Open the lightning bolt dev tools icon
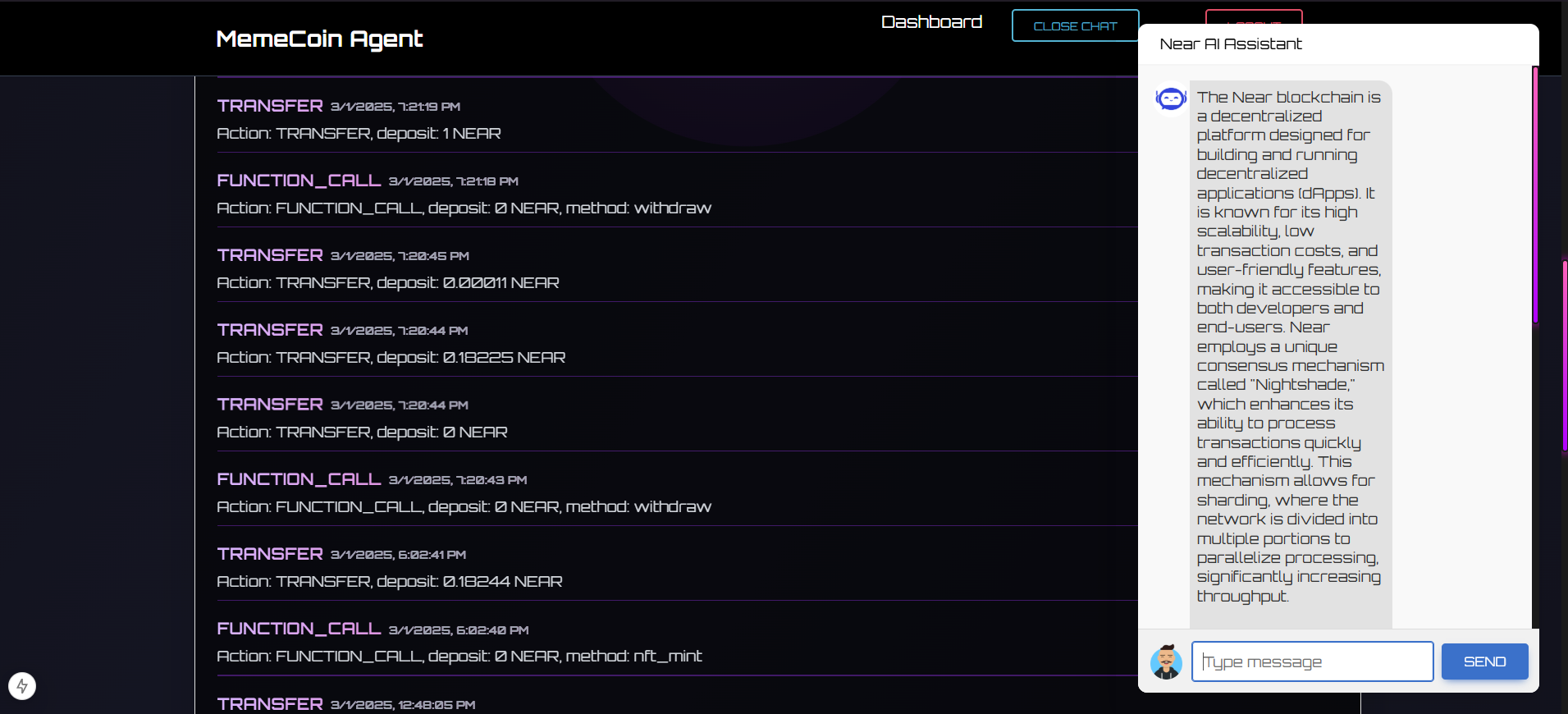1568x714 pixels. point(22,686)
